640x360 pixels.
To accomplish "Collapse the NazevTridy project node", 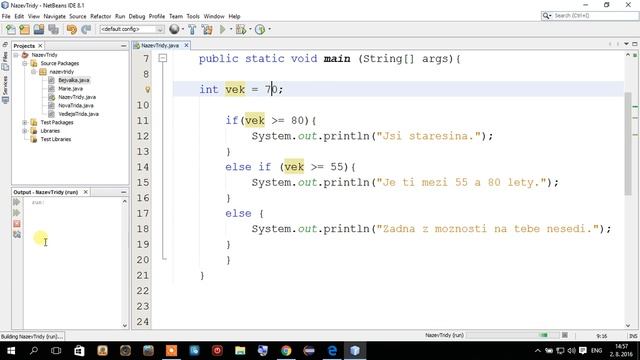I will 16,55.
